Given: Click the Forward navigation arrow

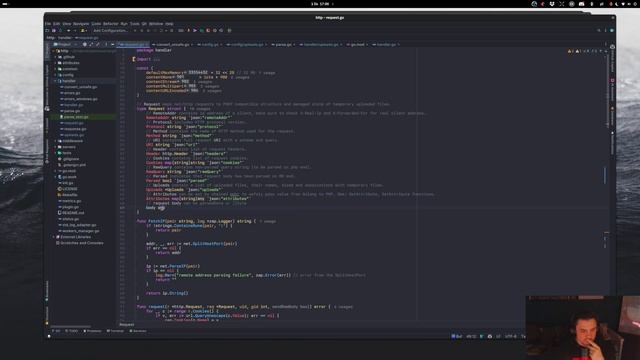Looking at the screenshot, I should (75, 31).
